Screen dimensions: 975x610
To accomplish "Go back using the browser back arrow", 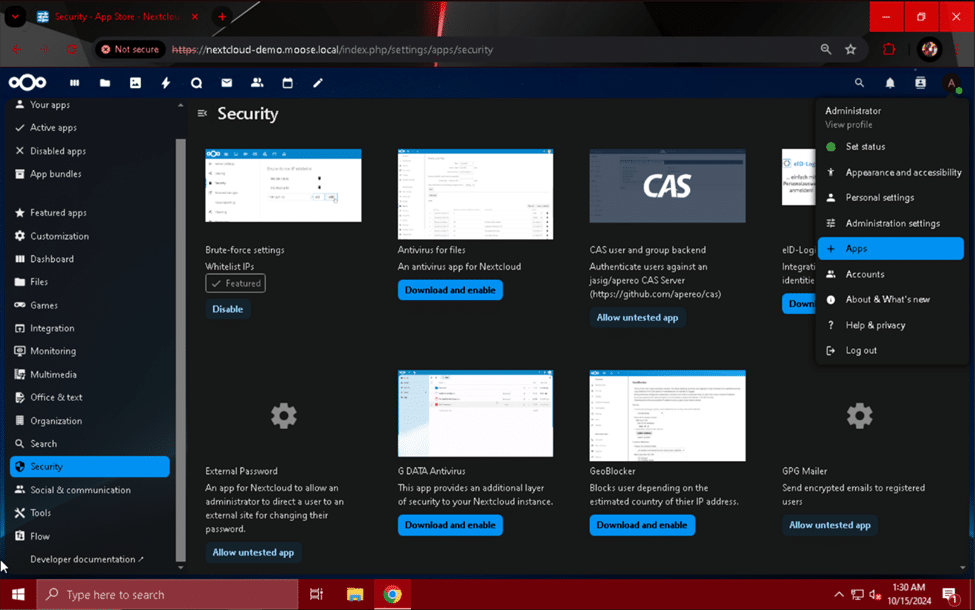I will (x=17, y=49).
